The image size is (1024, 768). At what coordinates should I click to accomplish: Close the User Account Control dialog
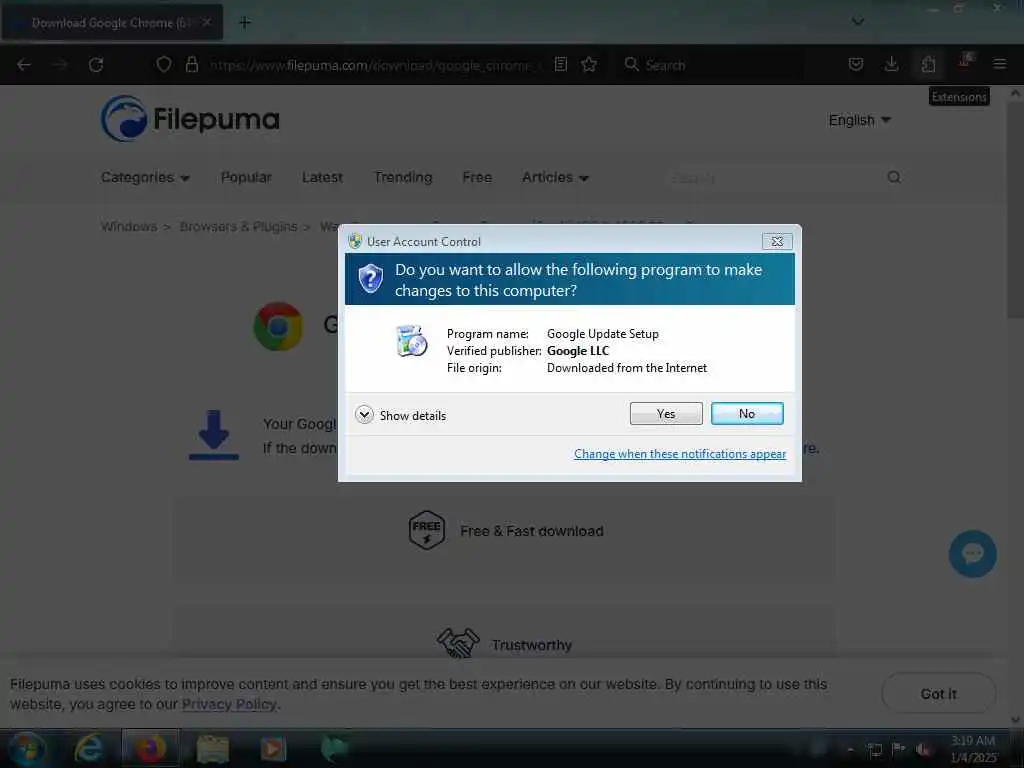[776, 241]
